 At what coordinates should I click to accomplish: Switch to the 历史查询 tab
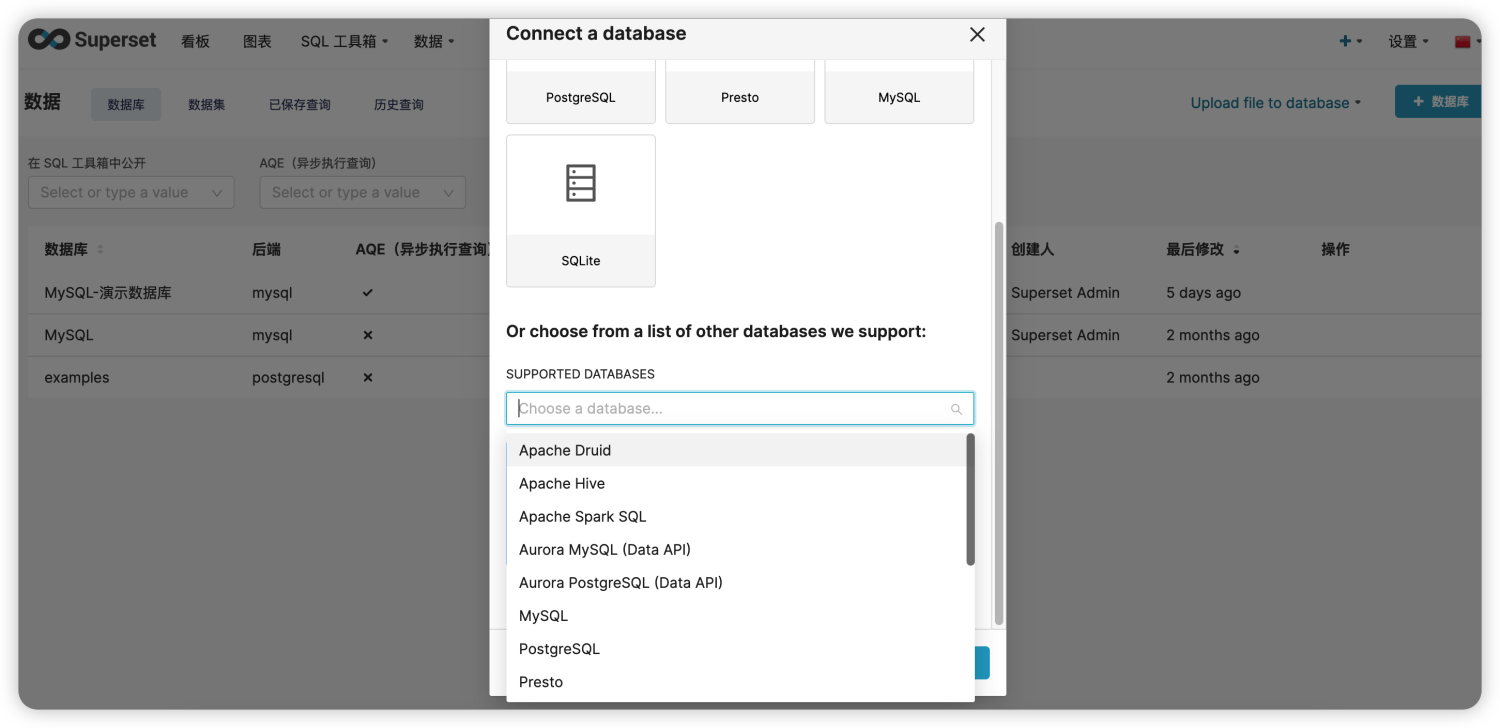[399, 104]
